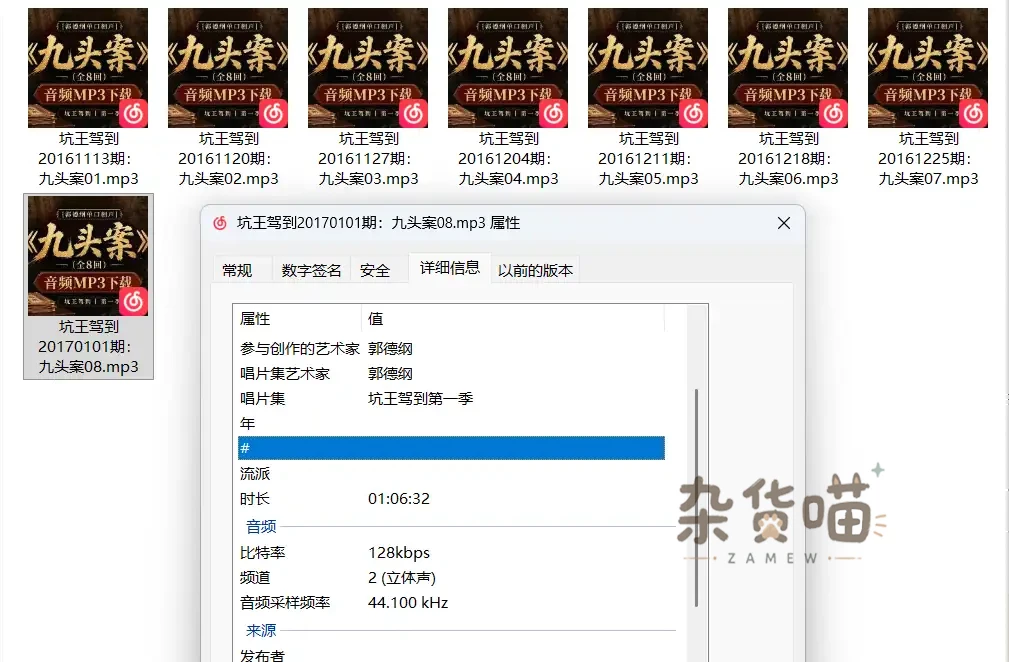
Task: Click the 时长 property label
Action: (x=255, y=499)
